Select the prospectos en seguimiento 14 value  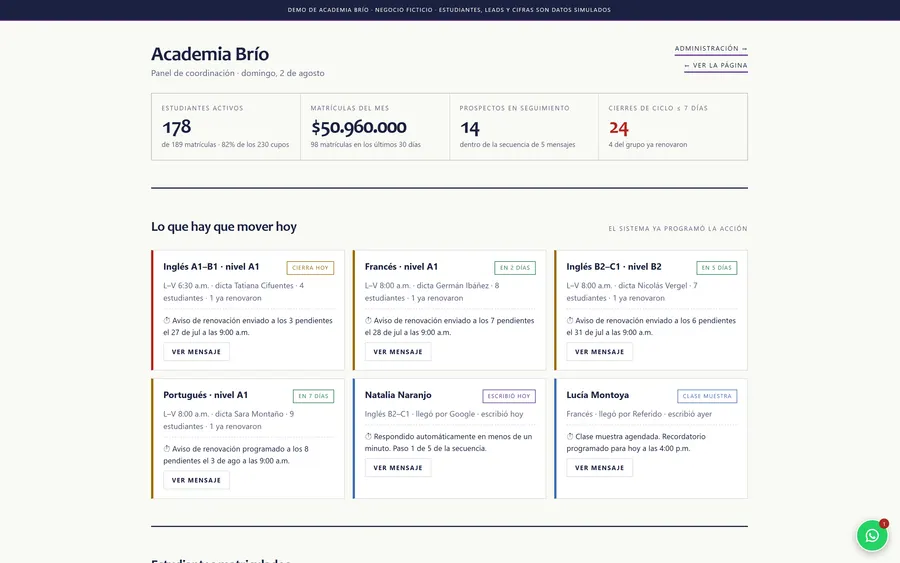pyautogui.click(x=470, y=127)
